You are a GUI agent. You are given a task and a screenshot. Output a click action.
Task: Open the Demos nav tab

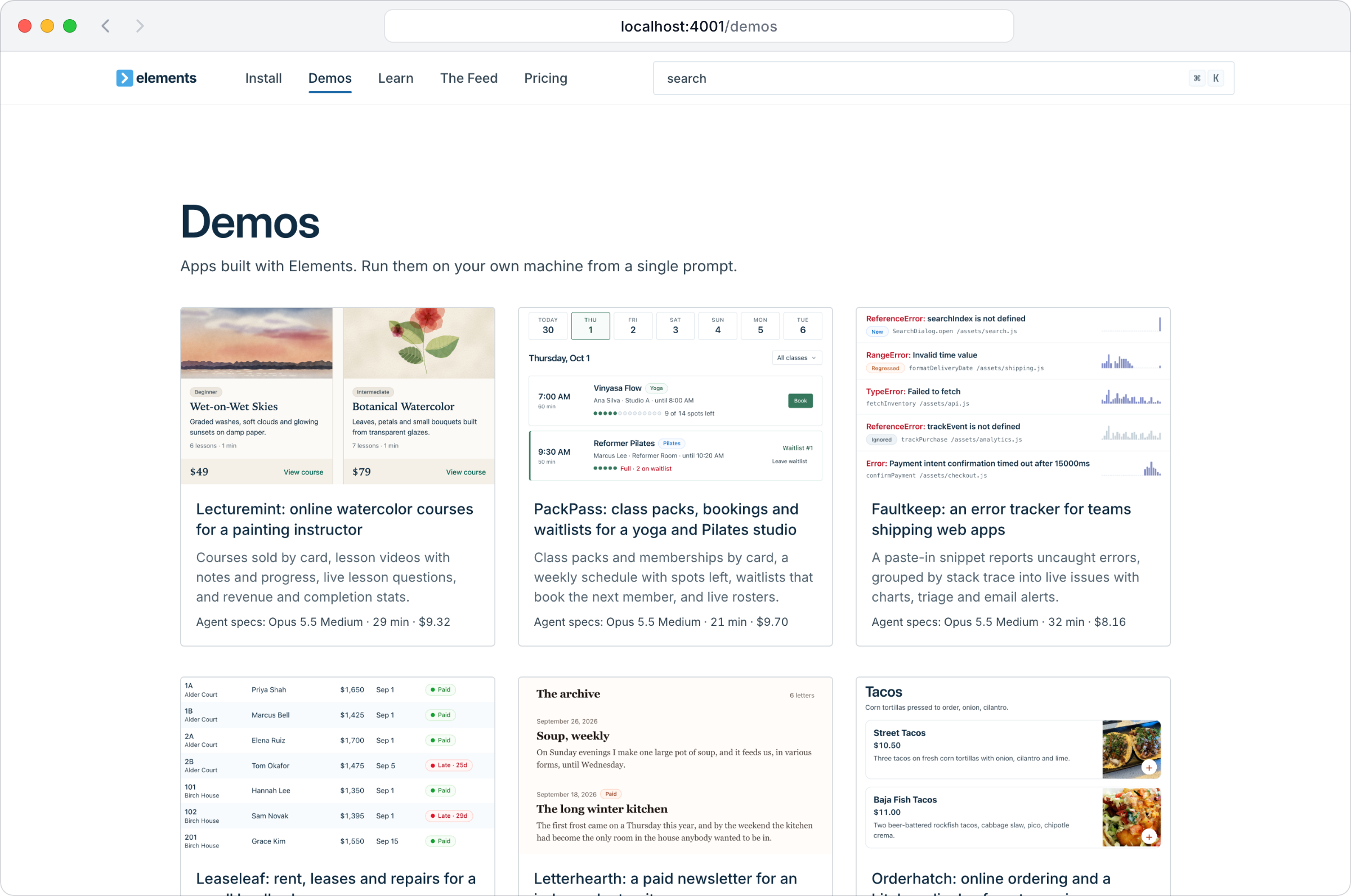point(330,78)
